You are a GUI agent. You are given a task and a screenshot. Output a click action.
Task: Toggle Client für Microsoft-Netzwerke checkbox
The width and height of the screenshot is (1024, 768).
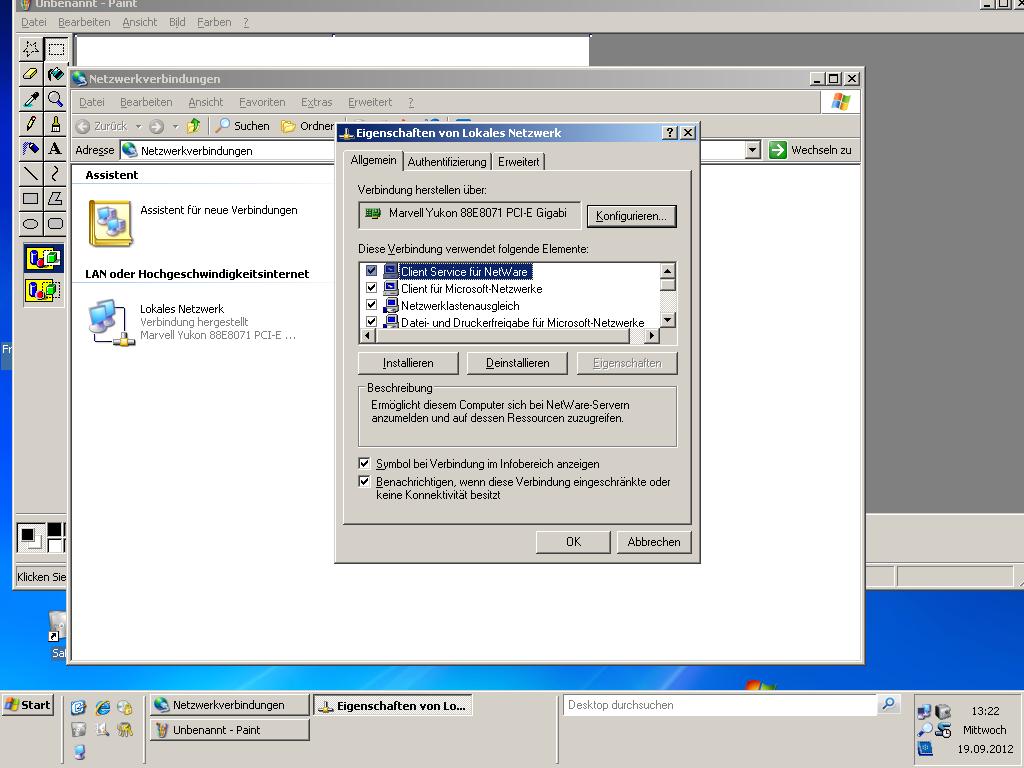coord(372,287)
